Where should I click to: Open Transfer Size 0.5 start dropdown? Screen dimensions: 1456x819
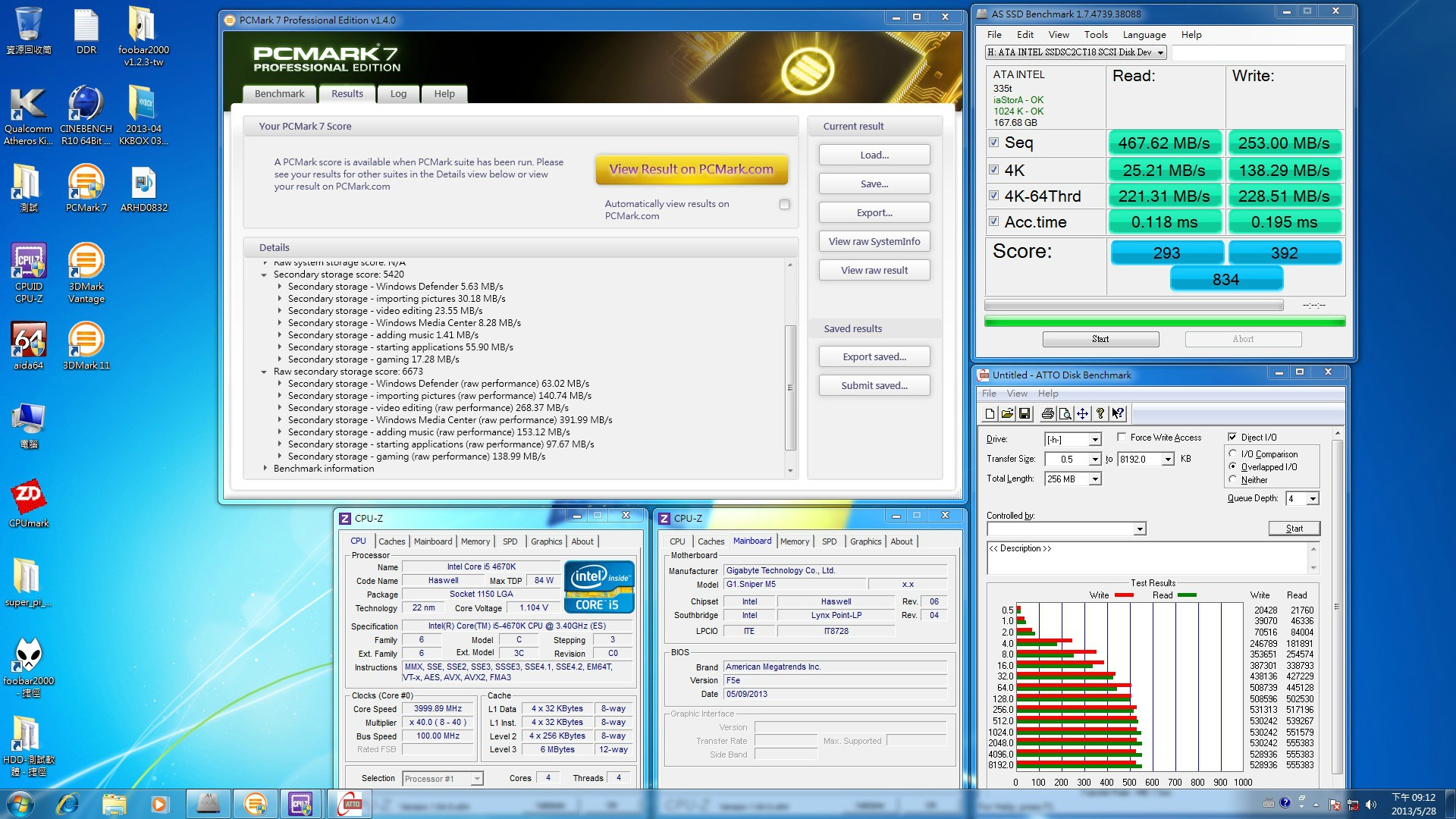pyautogui.click(x=1095, y=460)
